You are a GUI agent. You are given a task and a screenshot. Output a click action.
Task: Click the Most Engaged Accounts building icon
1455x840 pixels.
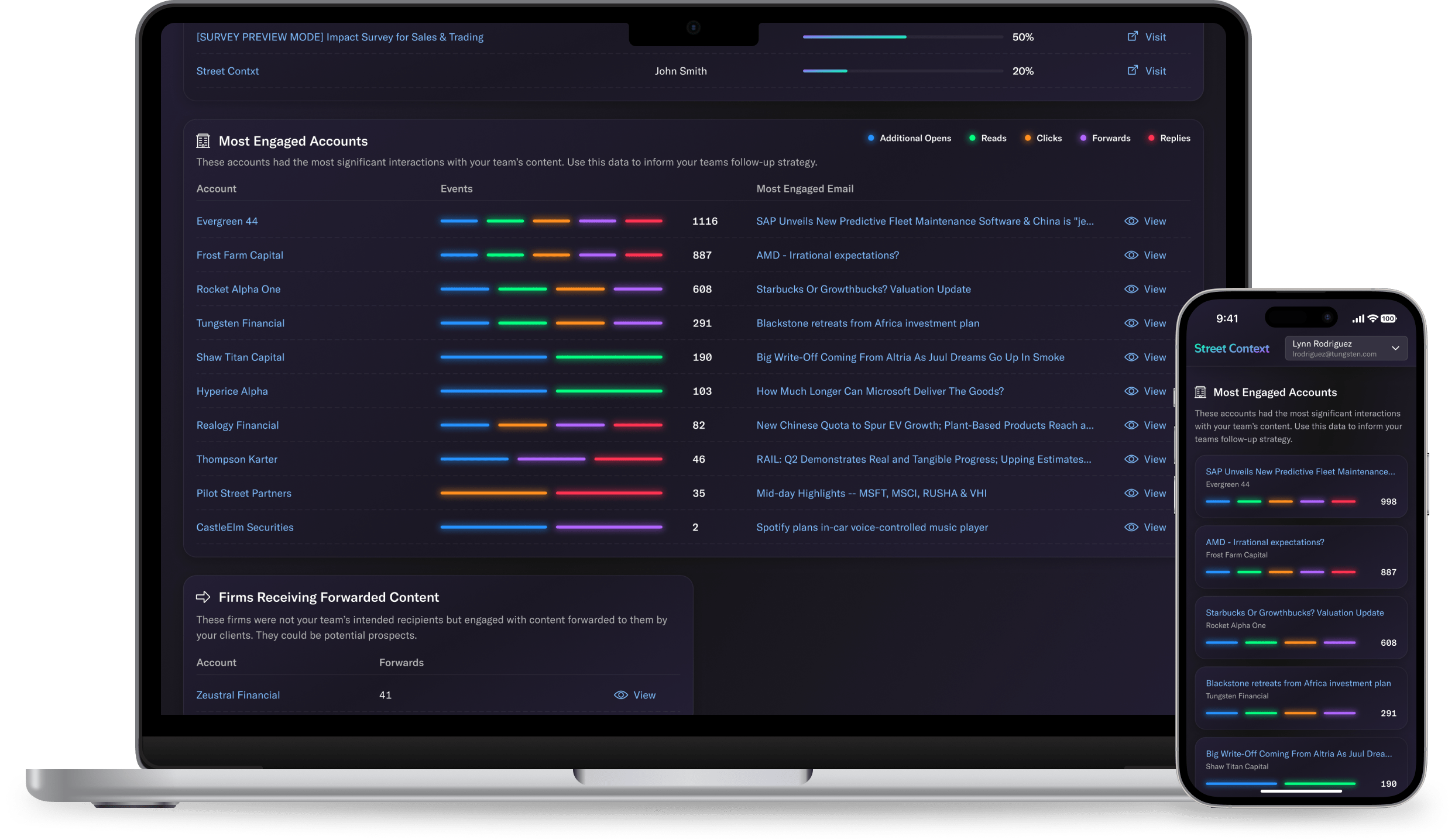pyautogui.click(x=203, y=141)
